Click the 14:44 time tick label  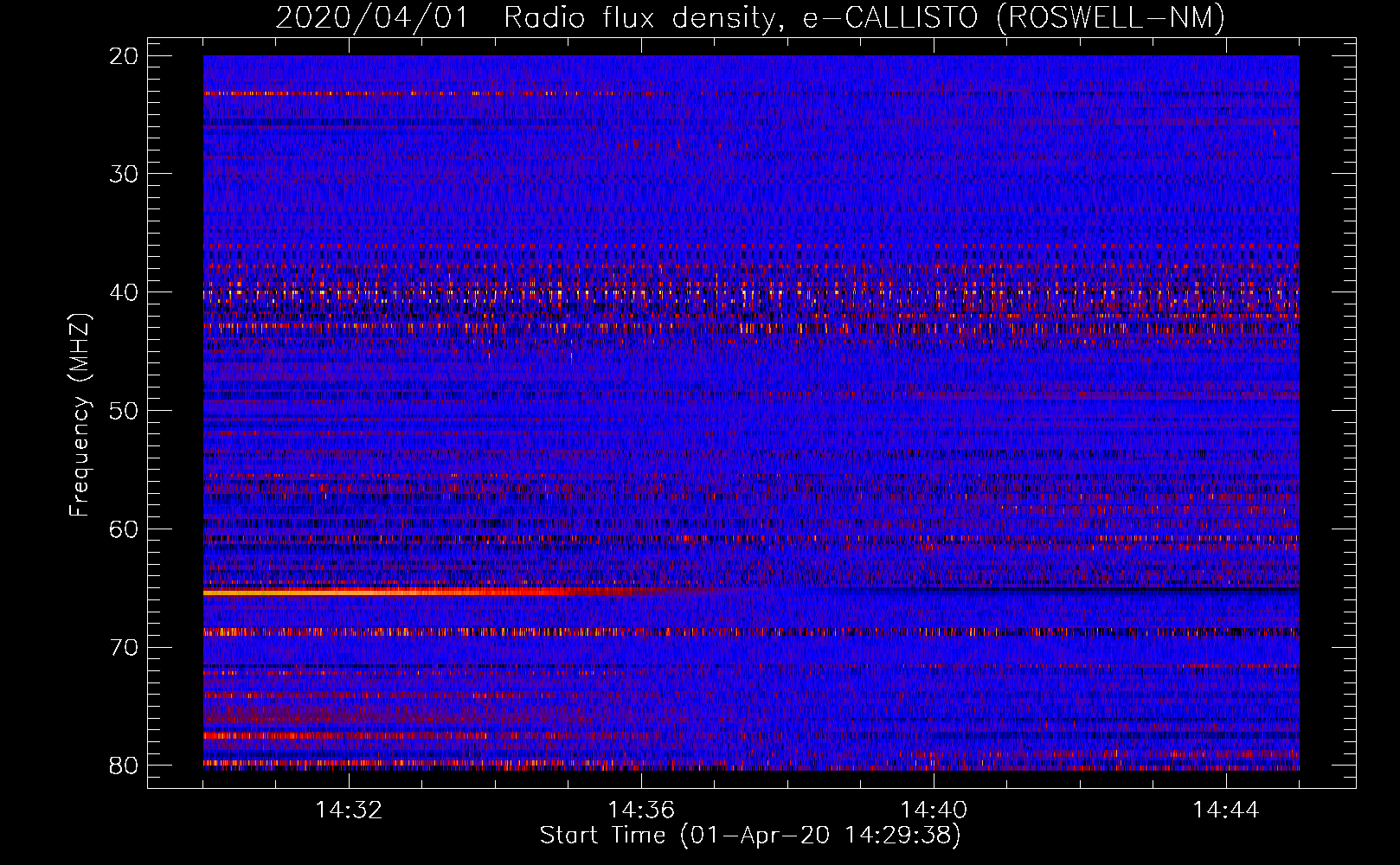point(1226,811)
